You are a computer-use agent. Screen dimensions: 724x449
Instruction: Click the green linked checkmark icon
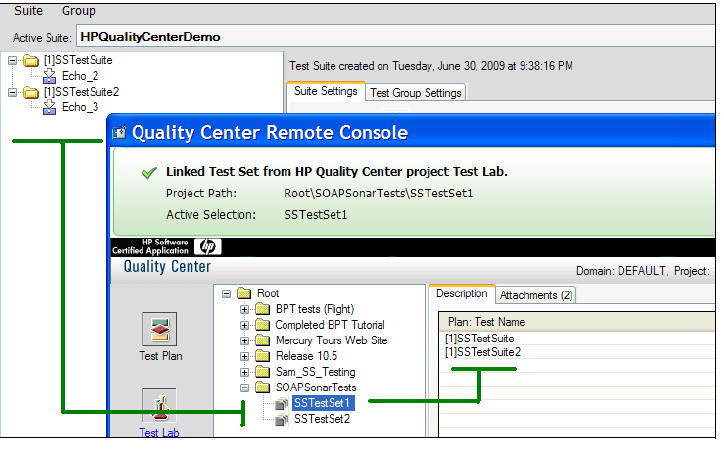pyautogui.click(x=149, y=173)
